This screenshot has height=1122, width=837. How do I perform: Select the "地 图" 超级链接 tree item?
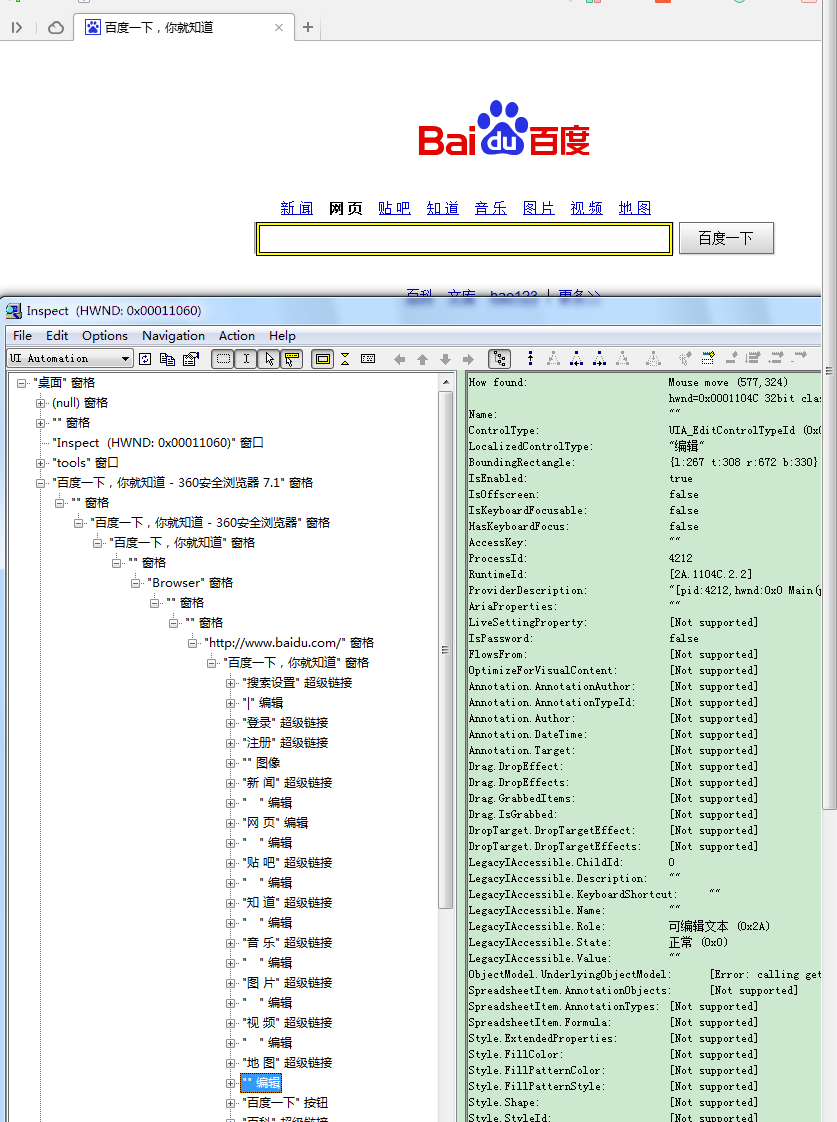click(288, 1063)
